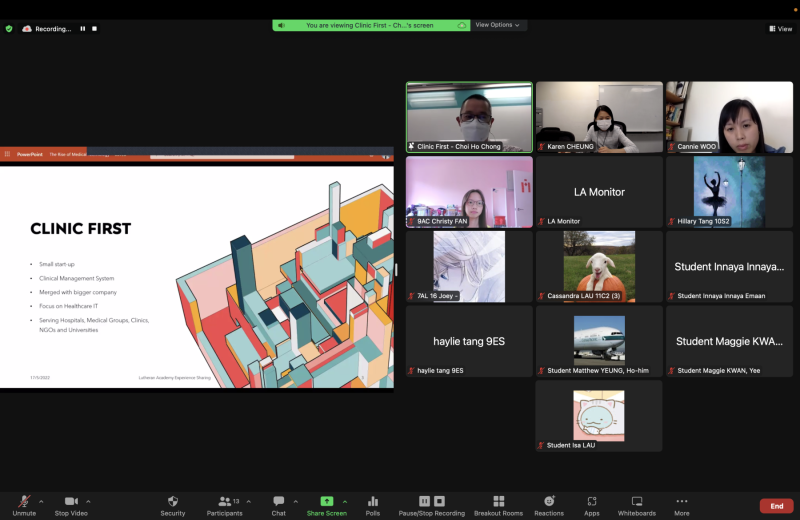Select the 7AL 16 Joey tile
The image size is (800, 520).
pos(469,266)
